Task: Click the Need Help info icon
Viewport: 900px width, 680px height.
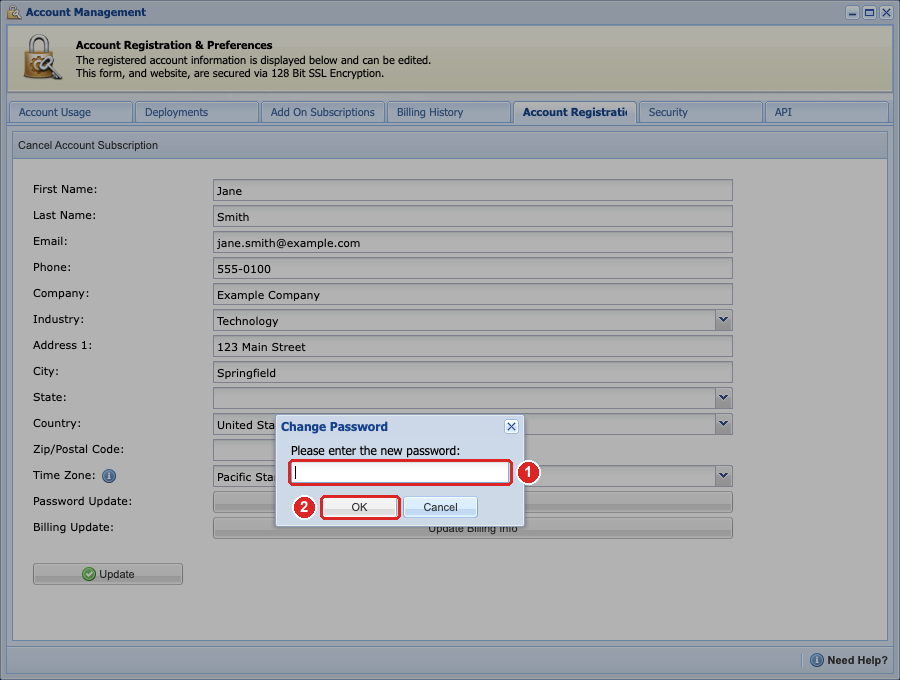Action: click(x=816, y=660)
